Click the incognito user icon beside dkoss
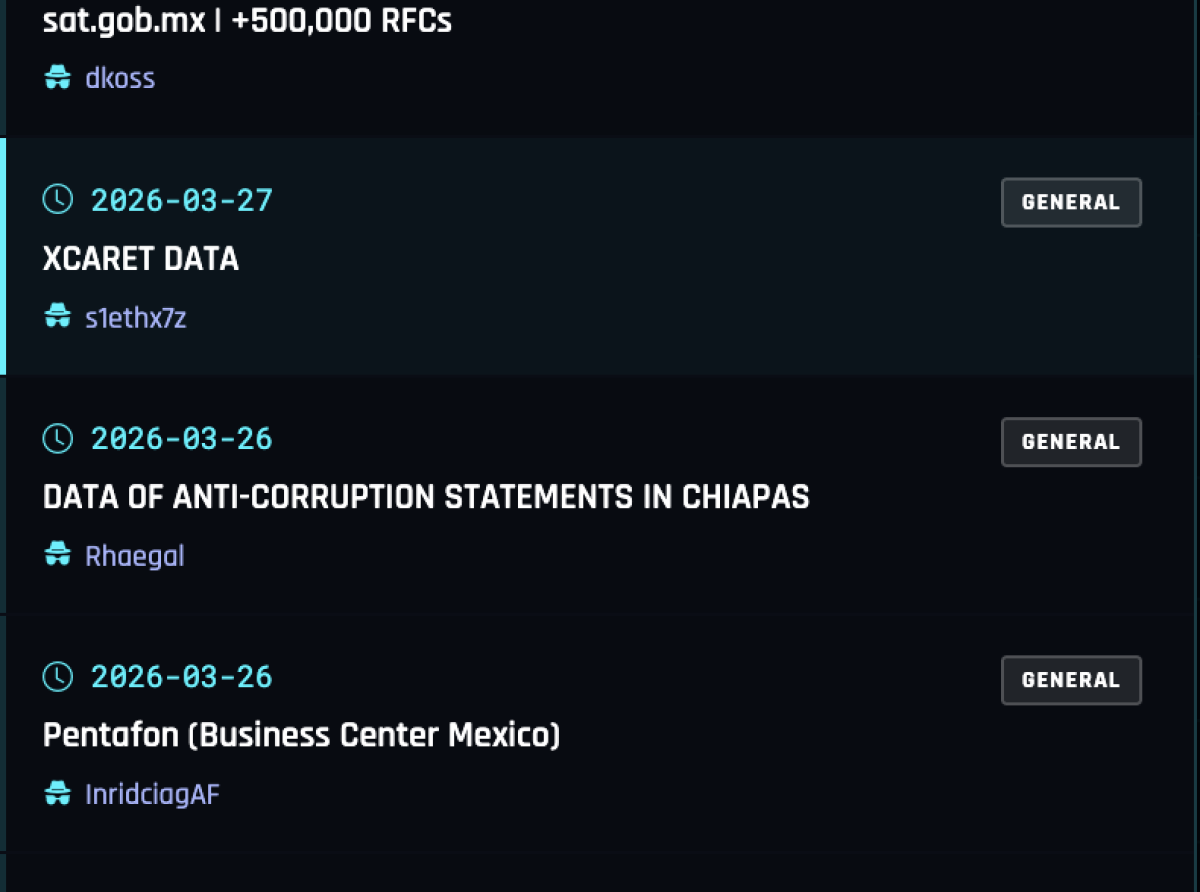Image resolution: width=1200 pixels, height=892 pixels. 58,78
